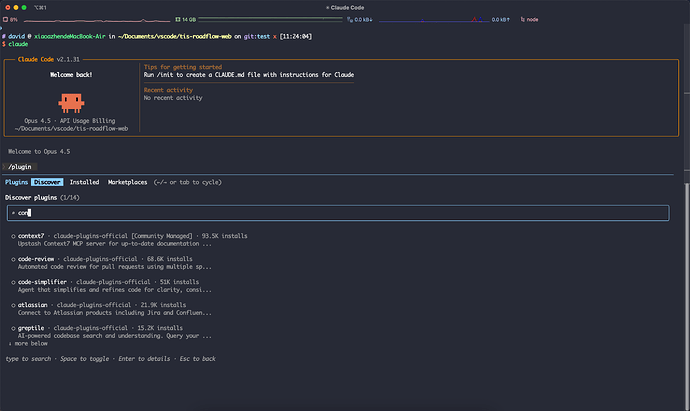Switch to the Installed tab
Screen dimensions: 690x411
pos(84,182)
